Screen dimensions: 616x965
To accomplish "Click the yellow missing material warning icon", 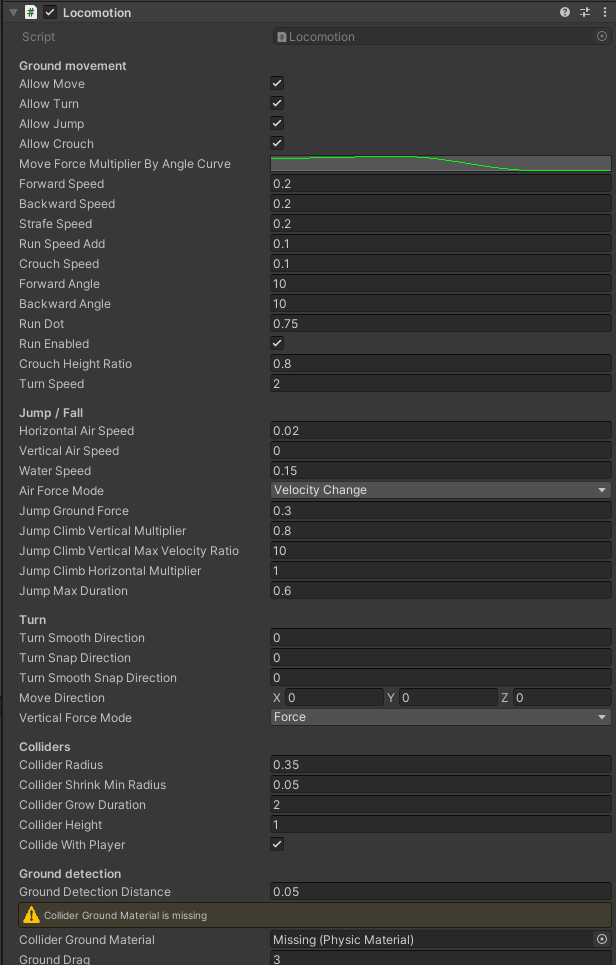I will click(31, 915).
